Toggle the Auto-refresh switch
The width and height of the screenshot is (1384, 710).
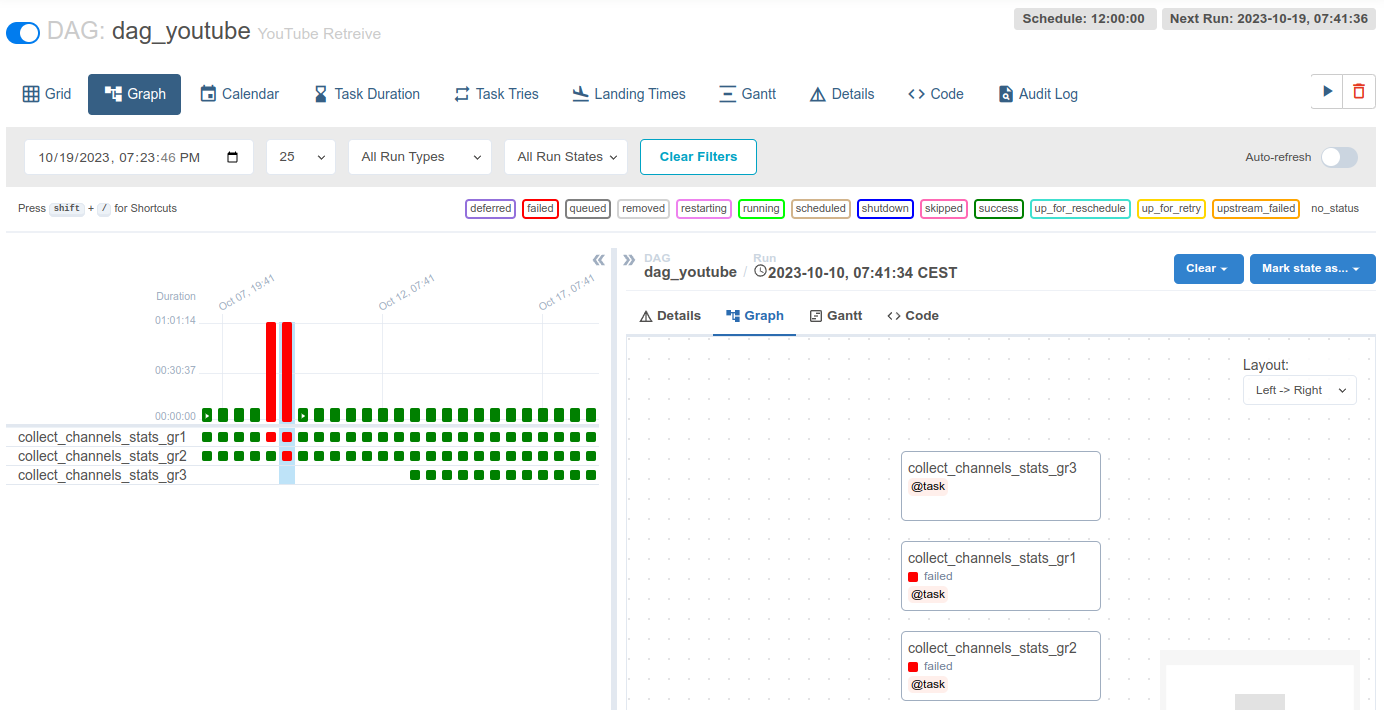[x=1339, y=157]
